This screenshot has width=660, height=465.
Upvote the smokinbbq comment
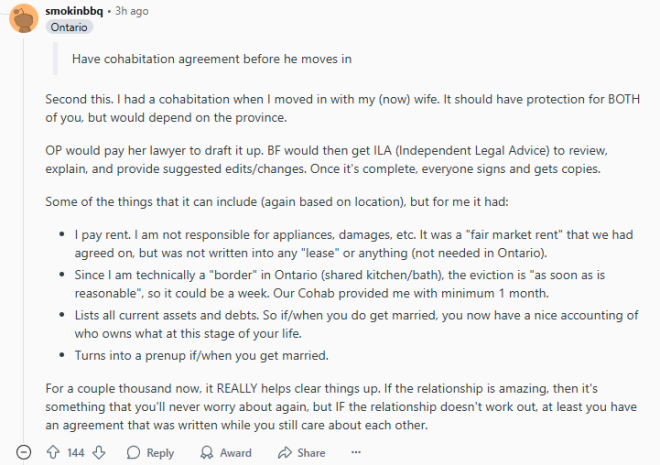tap(53, 452)
